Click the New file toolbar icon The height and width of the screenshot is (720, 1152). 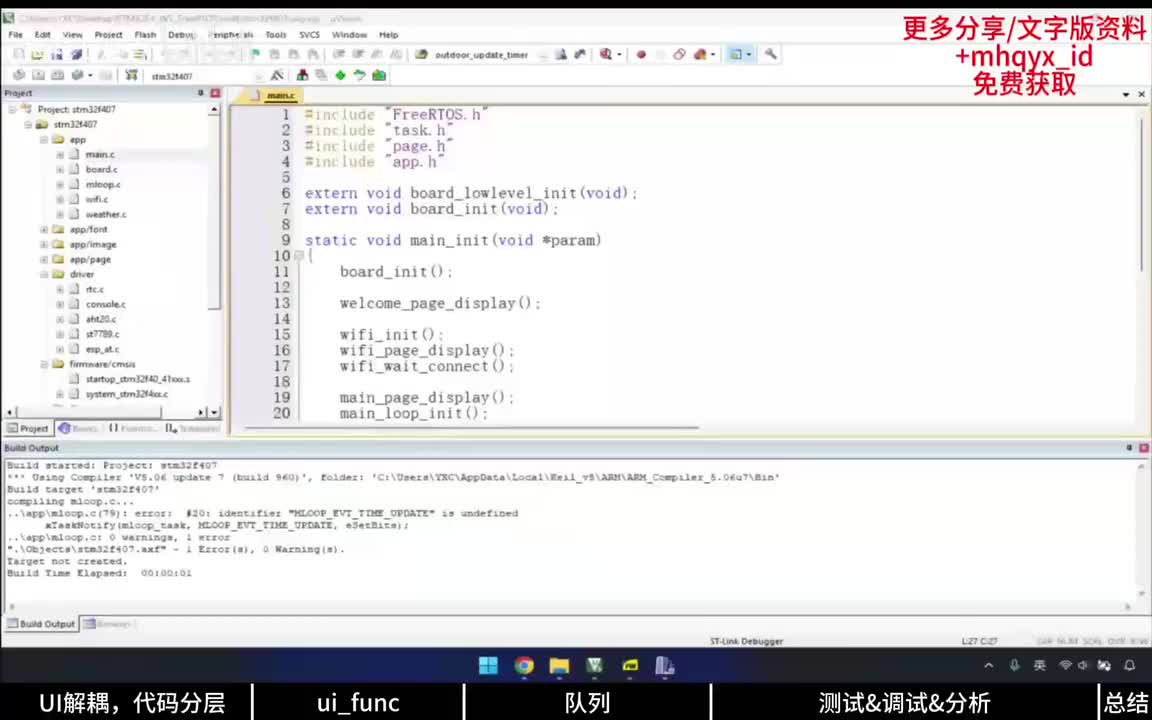[19, 54]
